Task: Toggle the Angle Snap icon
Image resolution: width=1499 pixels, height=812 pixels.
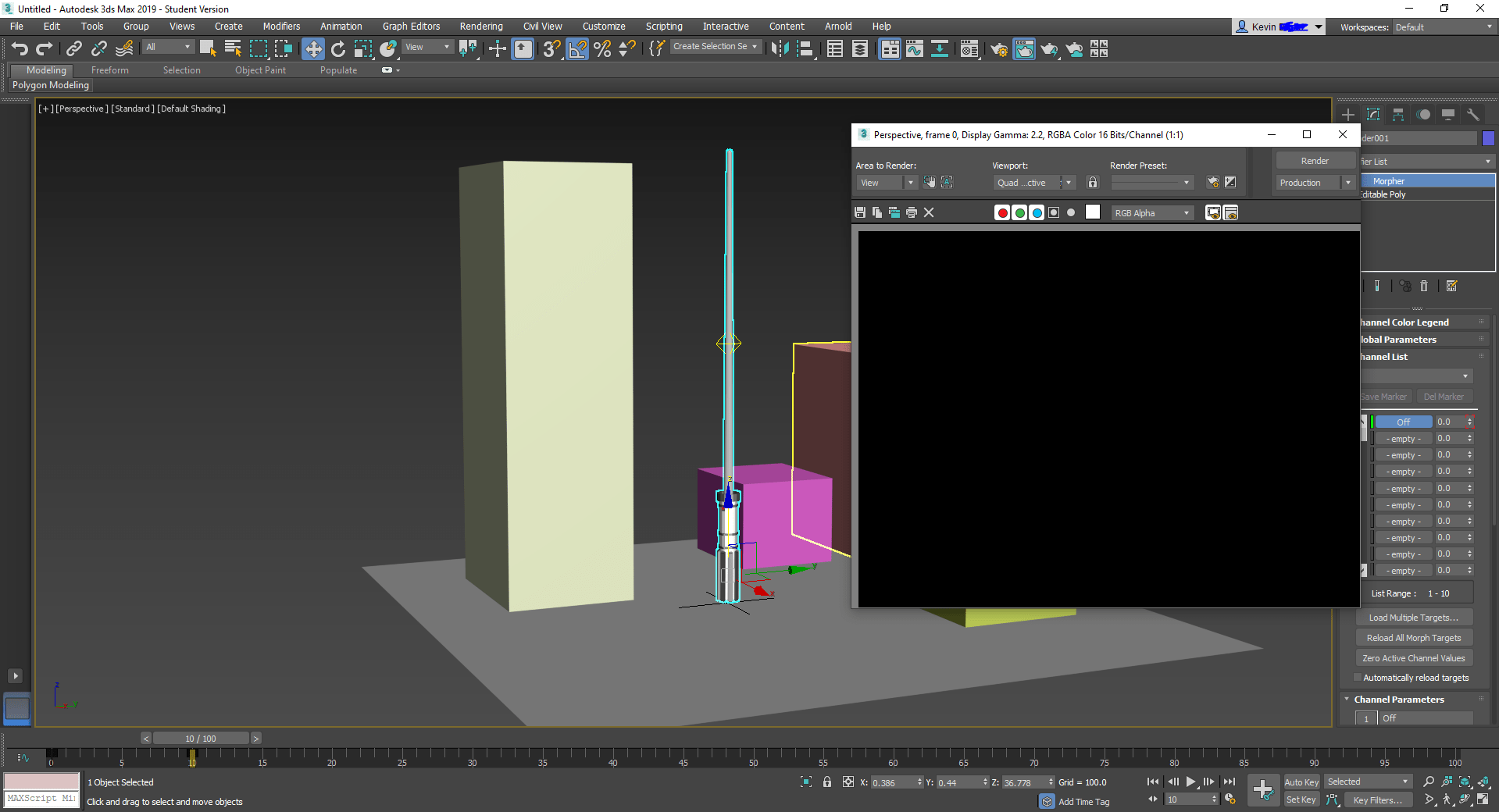Action: 577,49
